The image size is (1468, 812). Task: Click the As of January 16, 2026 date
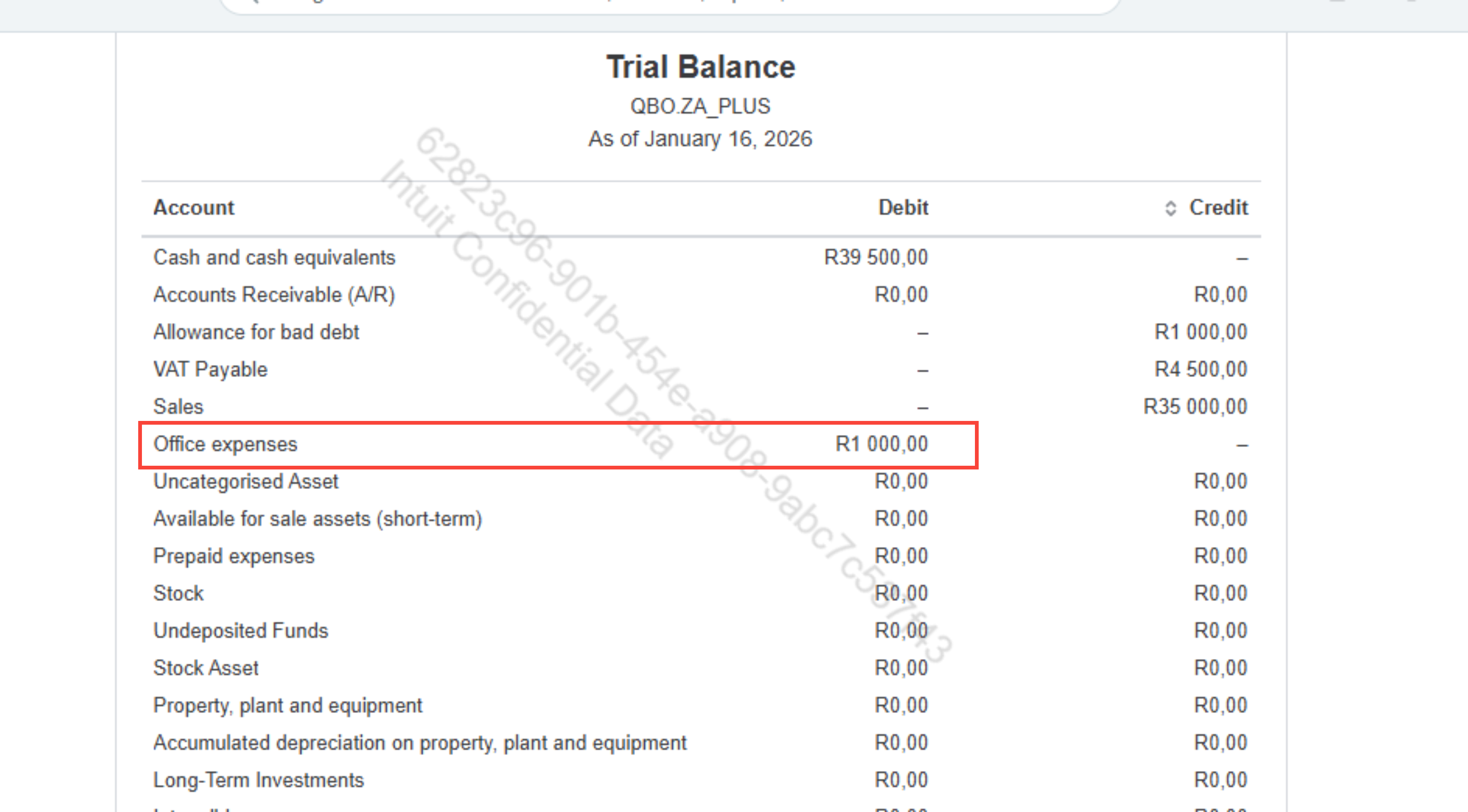[x=700, y=139]
